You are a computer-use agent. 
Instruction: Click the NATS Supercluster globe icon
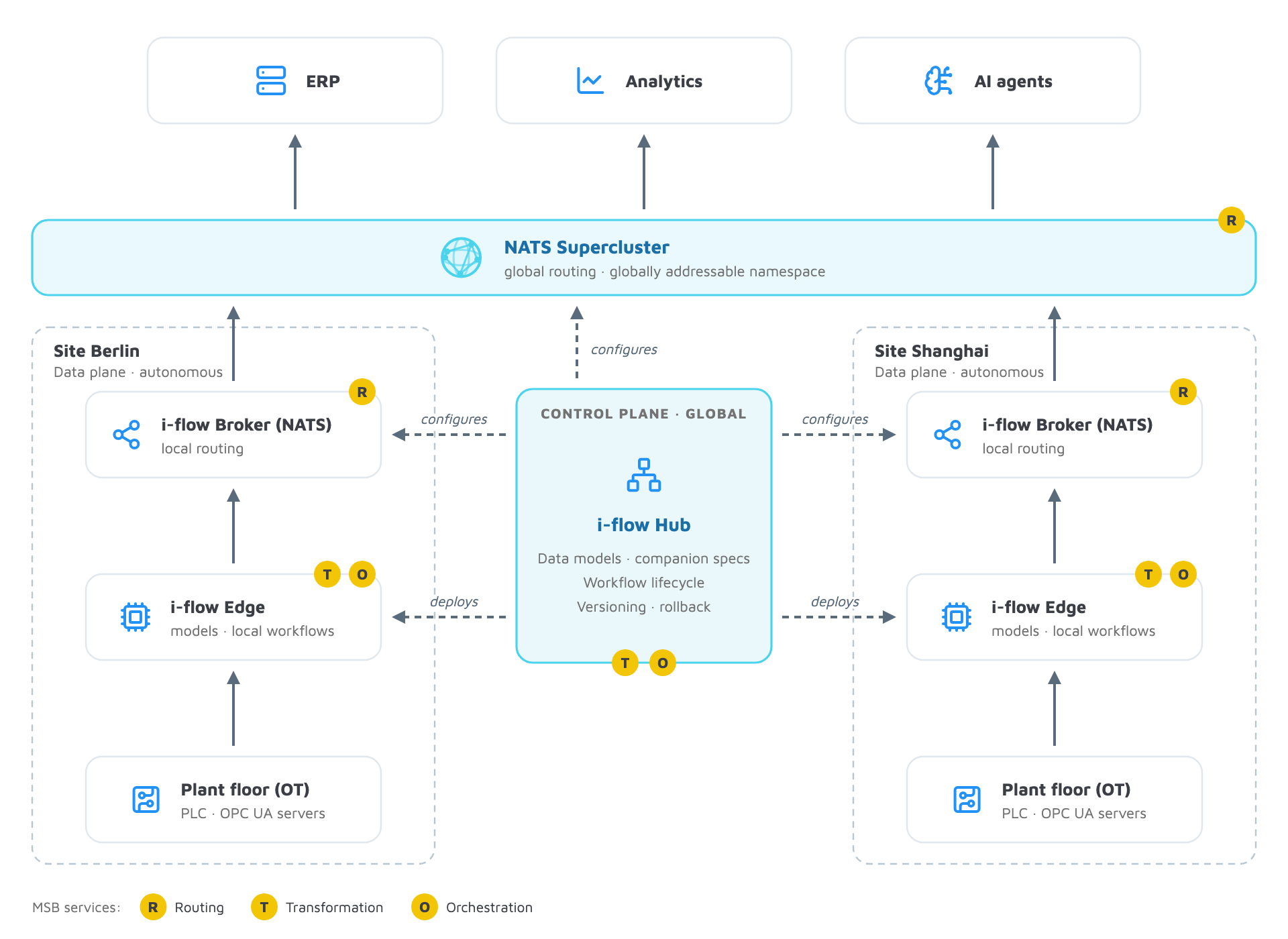pyautogui.click(x=461, y=258)
